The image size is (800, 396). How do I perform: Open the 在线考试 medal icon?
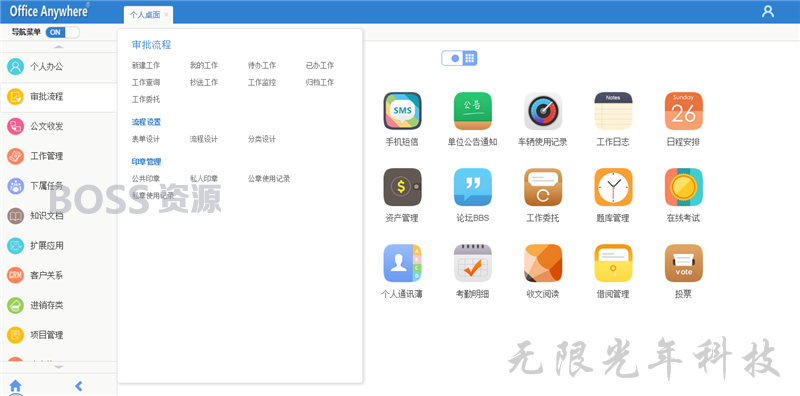684,187
